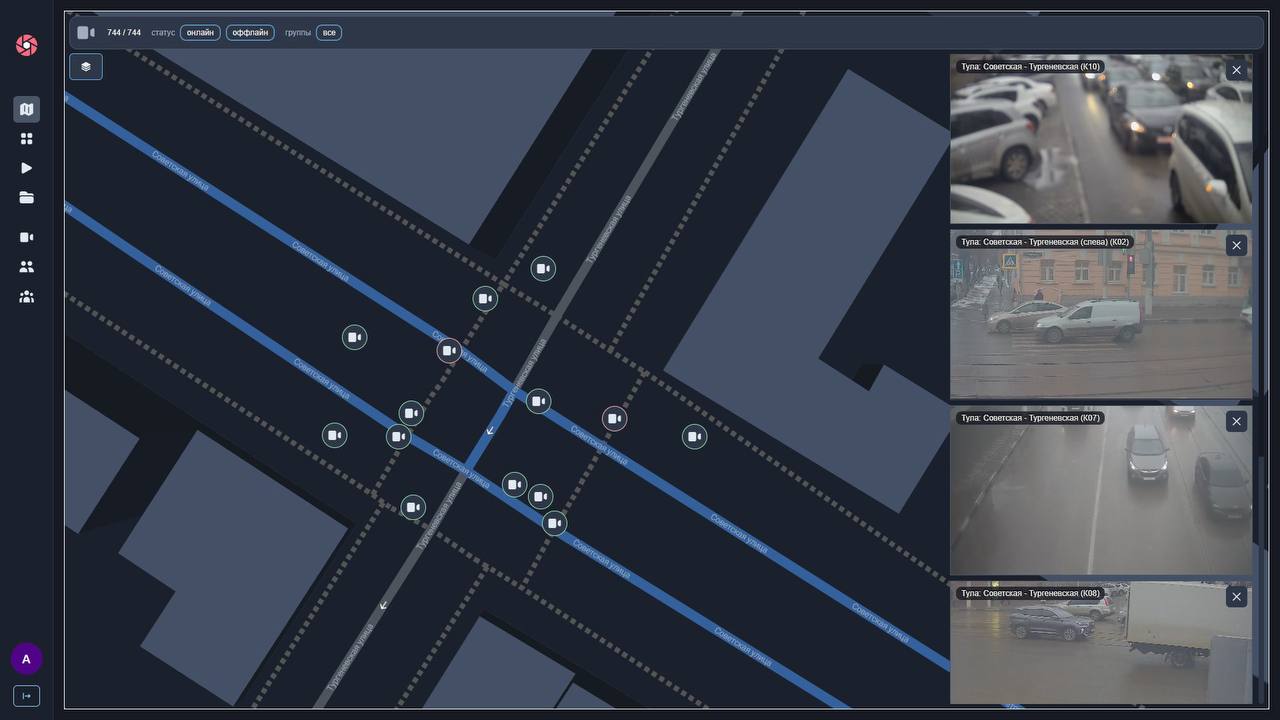The width and height of the screenshot is (1280, 720).
Task: Open the map view in the sidebar
Action: point(27,109)
